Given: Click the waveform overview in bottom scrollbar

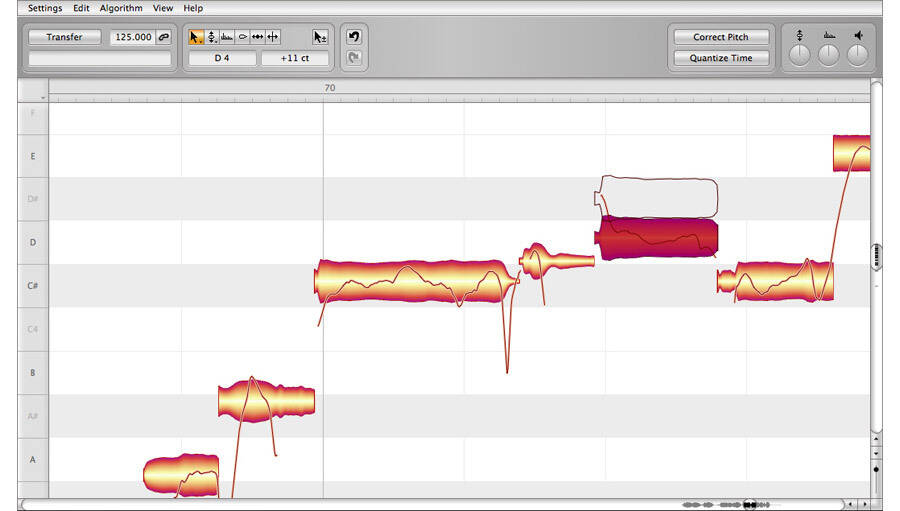Looking at the screenshot, I should (x=726, y=505).
